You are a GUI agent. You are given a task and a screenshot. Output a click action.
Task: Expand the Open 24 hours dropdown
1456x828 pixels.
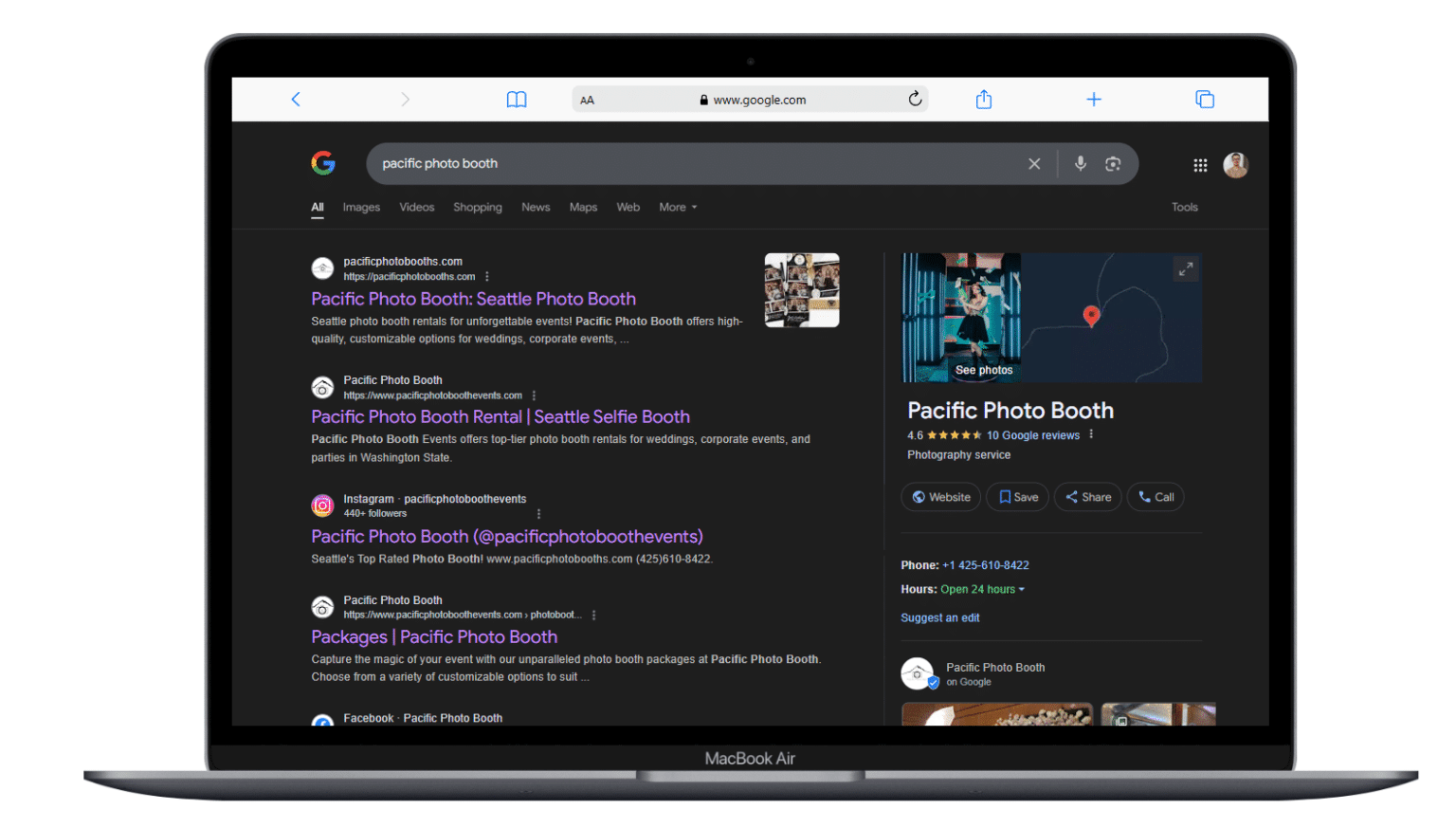click(982, 589)
